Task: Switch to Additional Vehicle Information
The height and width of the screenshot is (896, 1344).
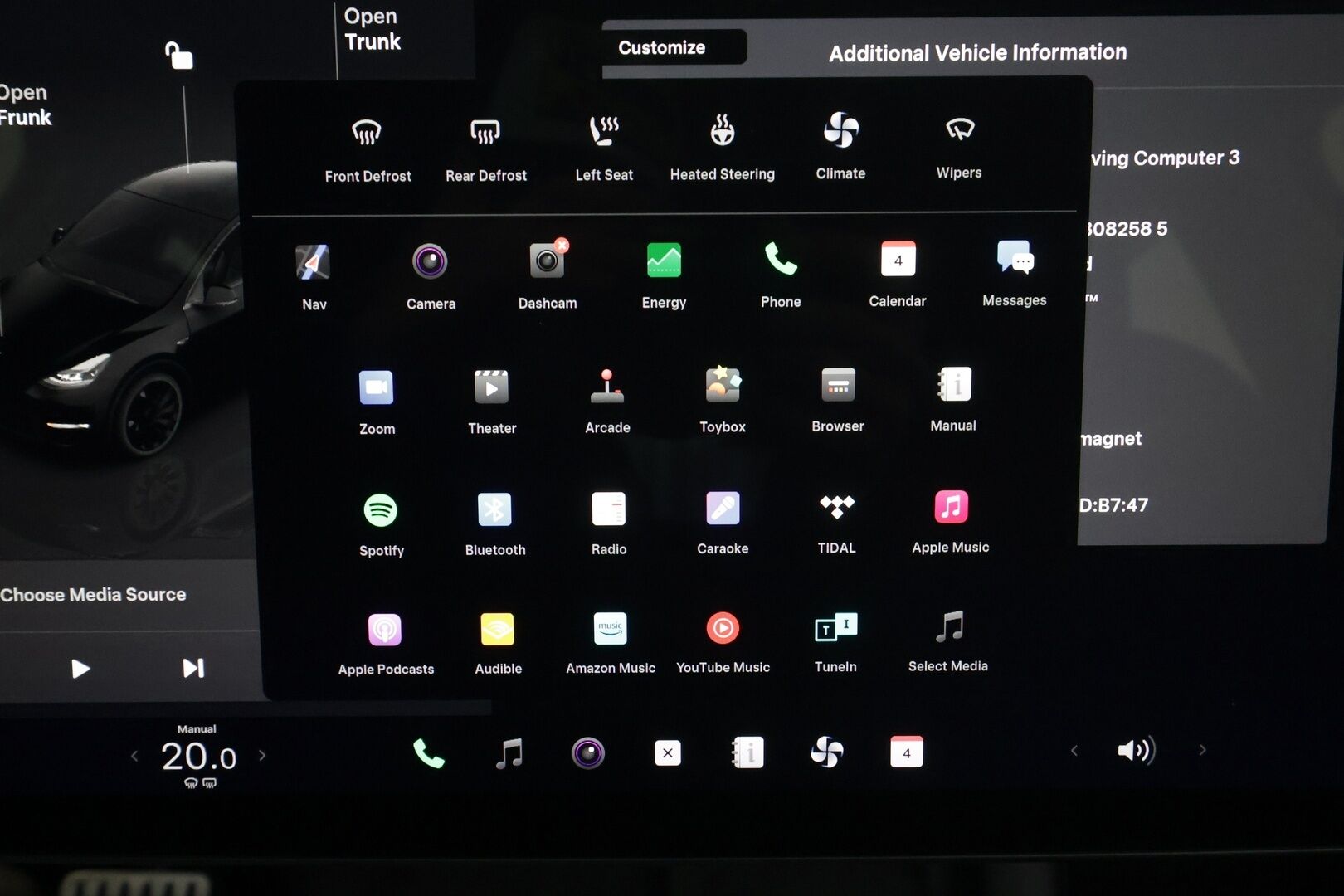Action: pos(977,51)
